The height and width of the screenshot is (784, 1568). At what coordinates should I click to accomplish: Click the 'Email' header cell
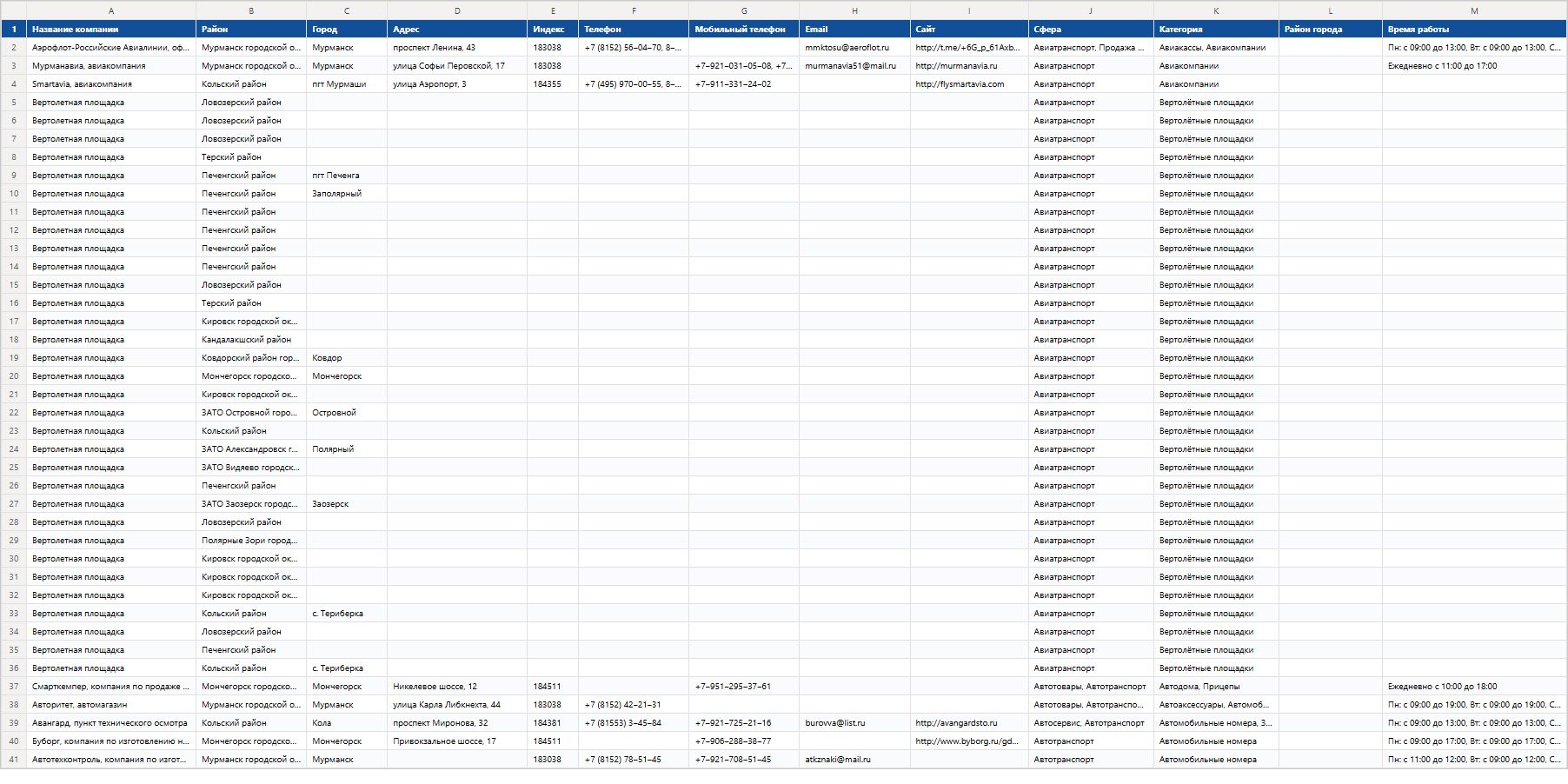click(854, 29)
